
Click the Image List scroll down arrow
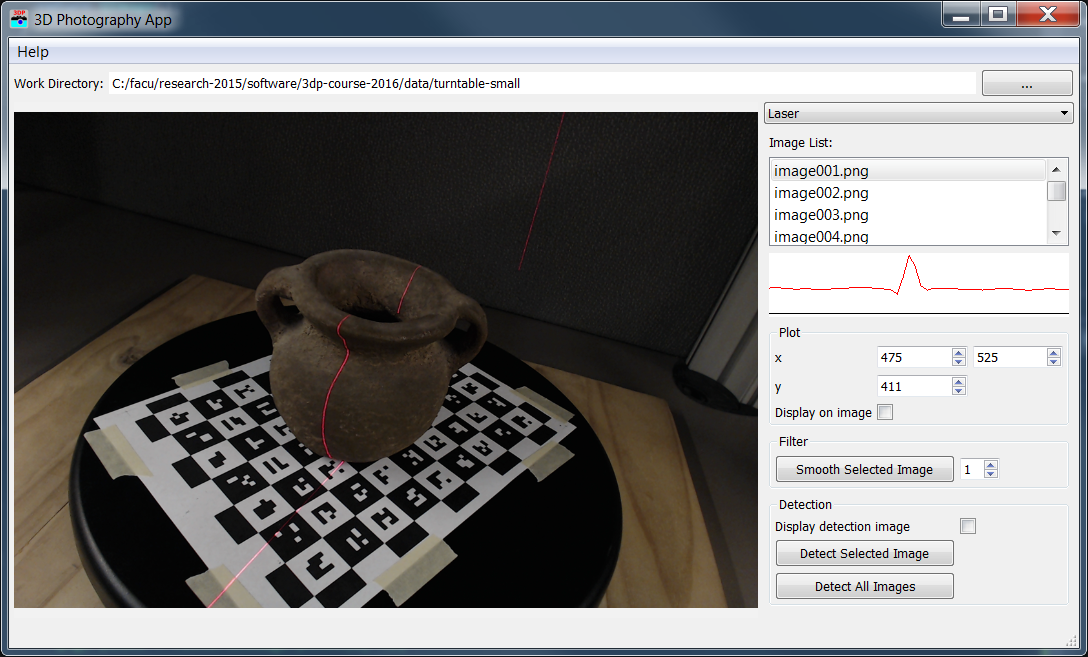click(x=1056, y=234)
